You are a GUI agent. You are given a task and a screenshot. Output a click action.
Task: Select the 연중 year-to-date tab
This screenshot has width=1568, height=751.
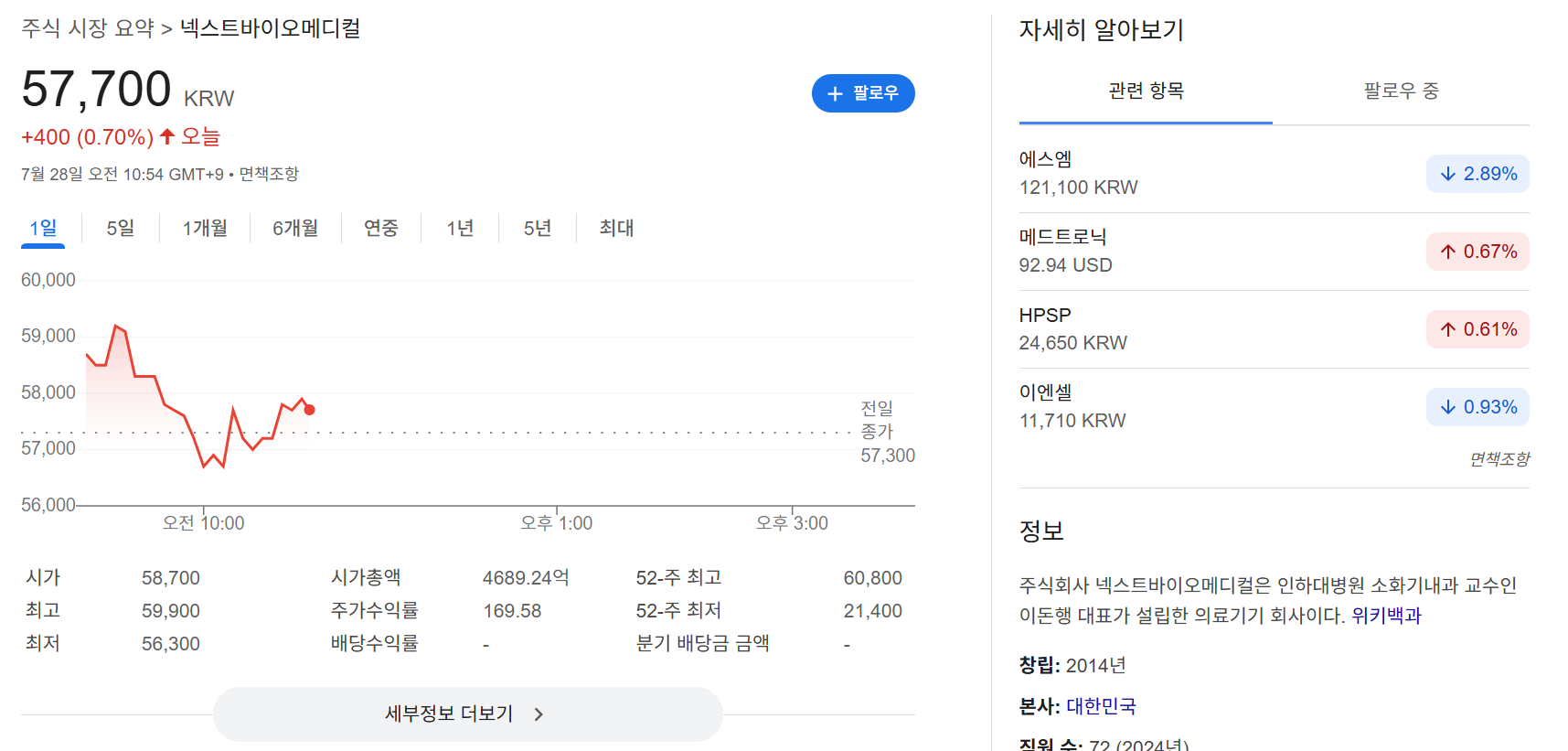381,229
